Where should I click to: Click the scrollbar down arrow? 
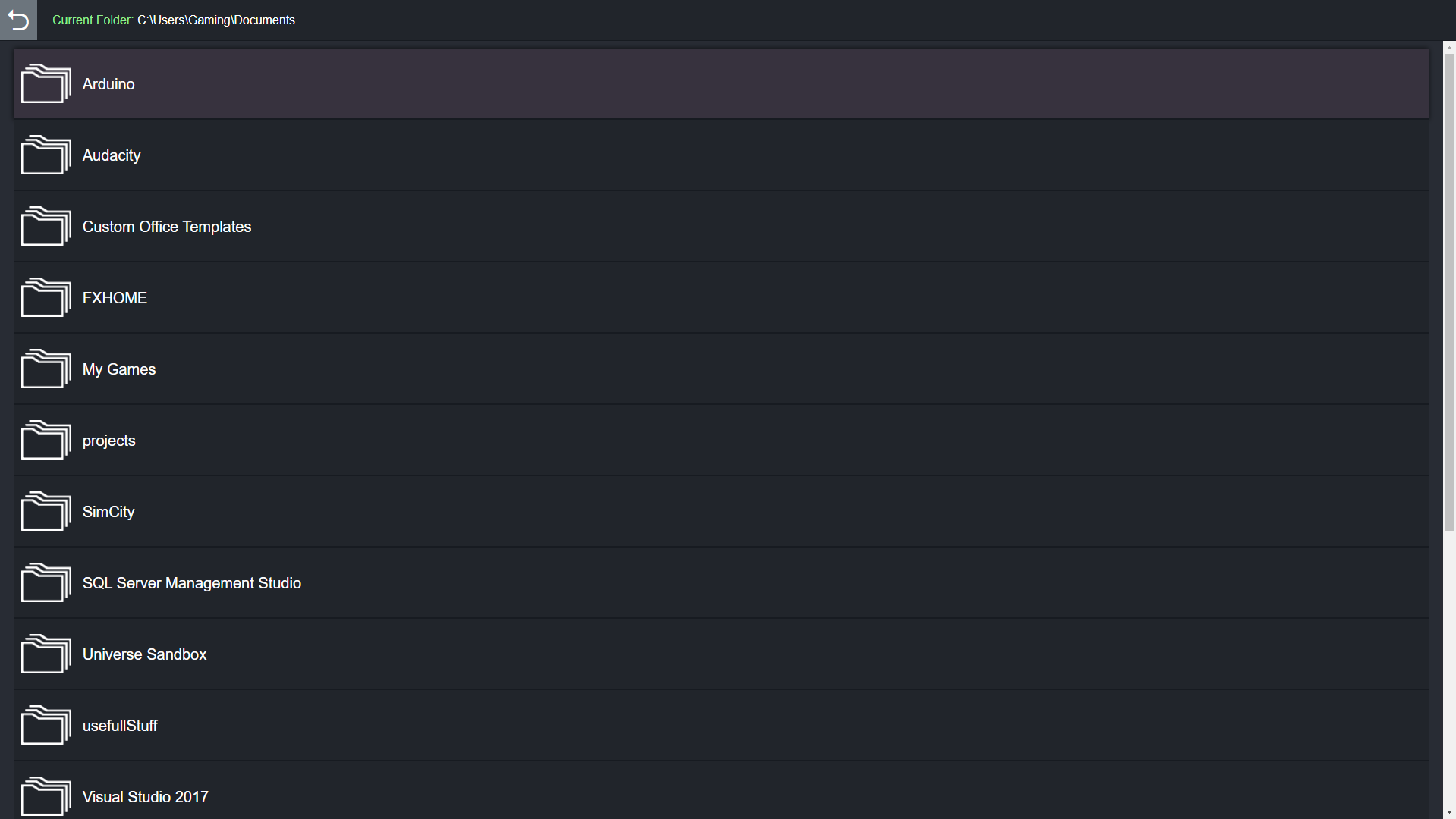coord(1448,811)
